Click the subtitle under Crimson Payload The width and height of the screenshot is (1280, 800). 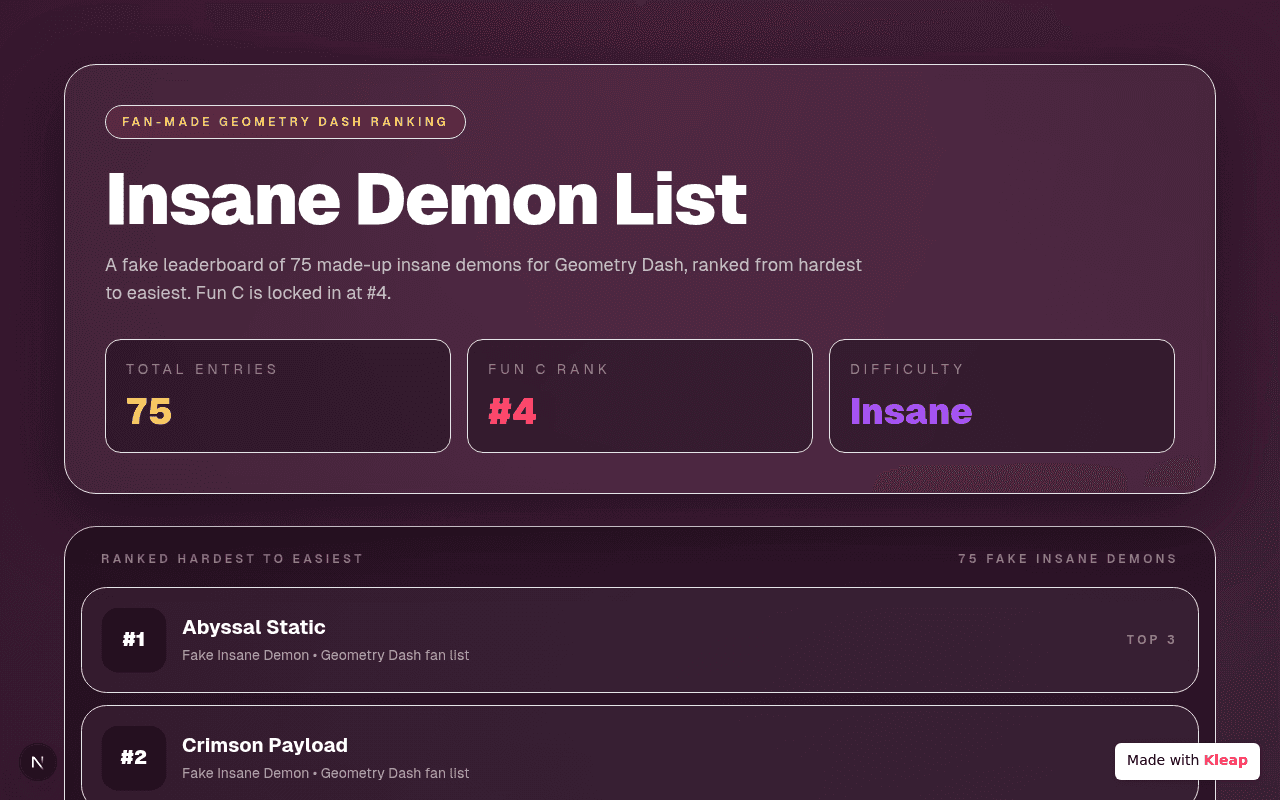pyautogui.click(x=326, y=774)
